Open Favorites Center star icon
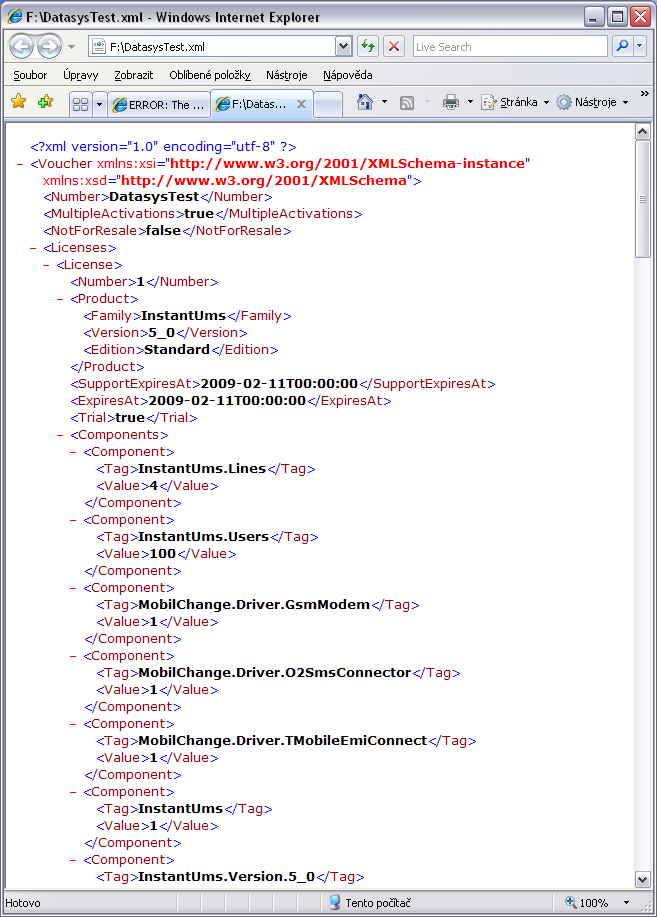 coord(19,102)
